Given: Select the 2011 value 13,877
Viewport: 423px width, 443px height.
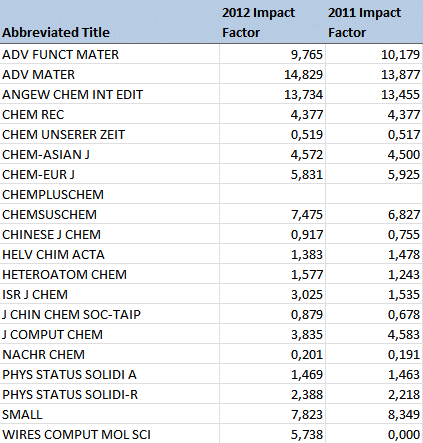Looking at the screenshot, I should point(400,75).
